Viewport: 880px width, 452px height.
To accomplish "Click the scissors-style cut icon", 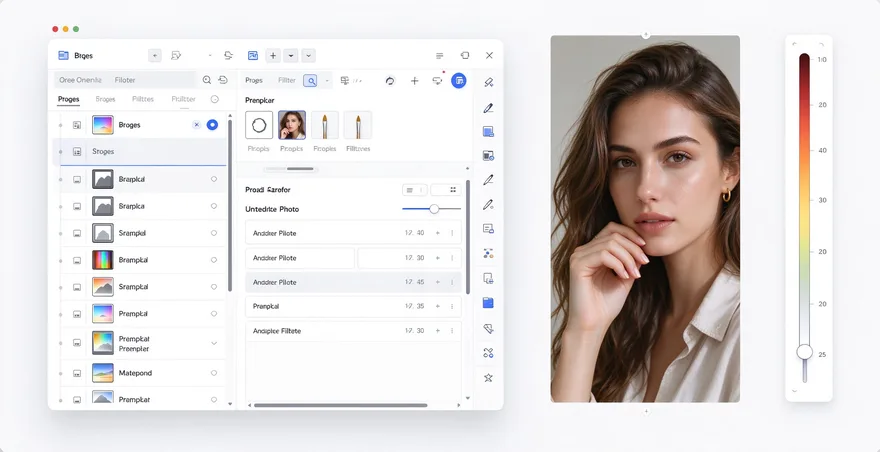I will (488, 353).
